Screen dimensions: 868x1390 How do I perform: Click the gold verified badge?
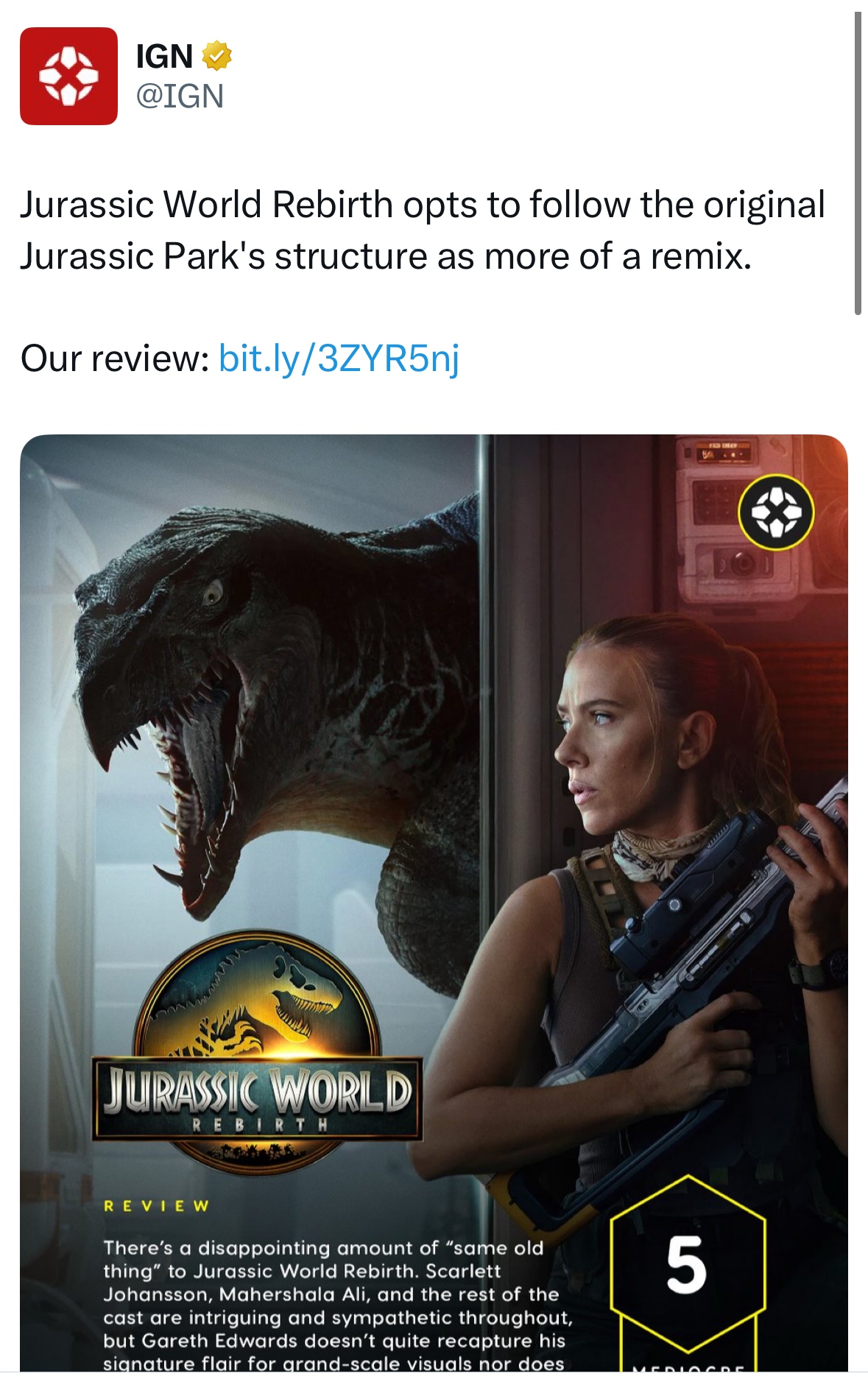216,56
